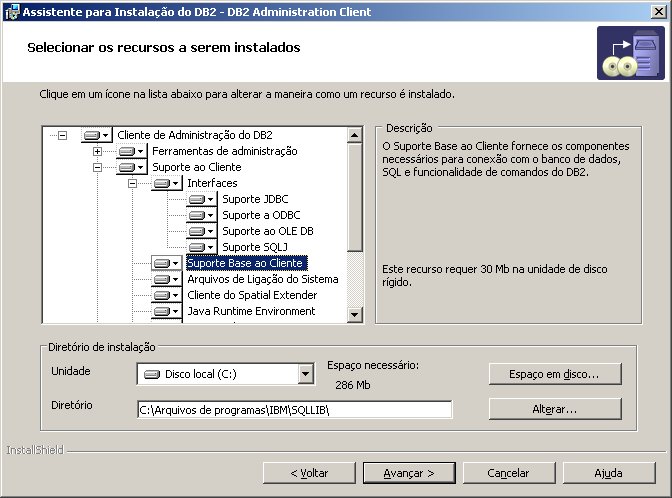This screenshot has width=672, height=498.
Task: Select the Suporte a ODBC feature
Action: click(x=261, y=215)
